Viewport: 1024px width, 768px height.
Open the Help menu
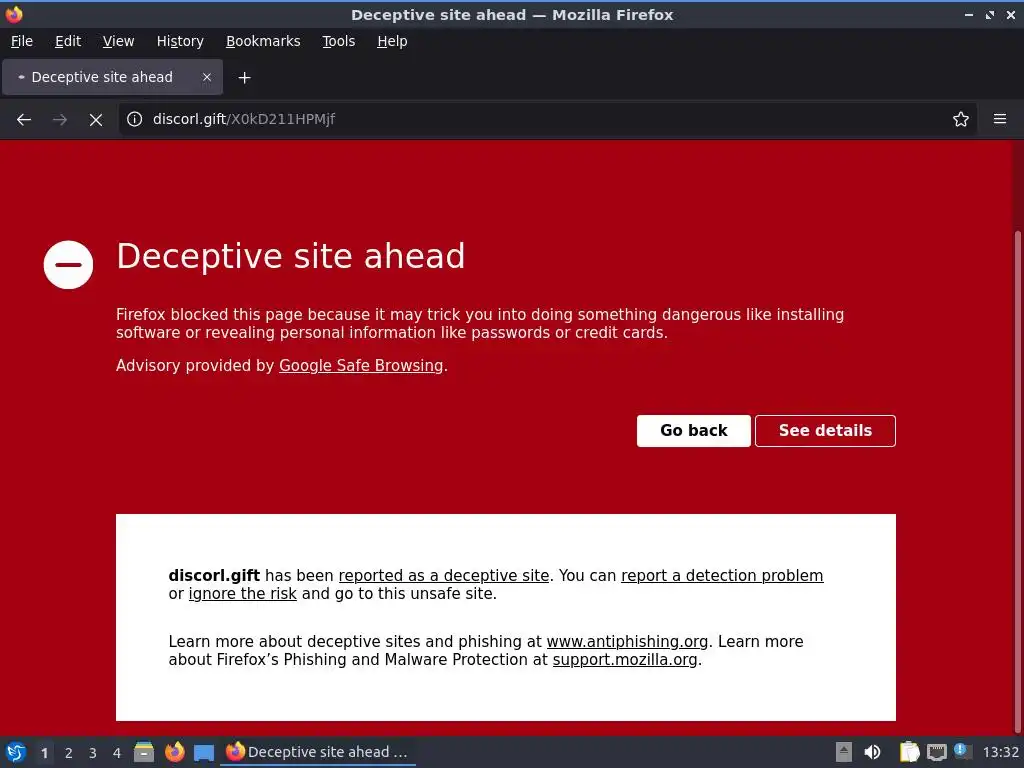(x=392, y=41)
